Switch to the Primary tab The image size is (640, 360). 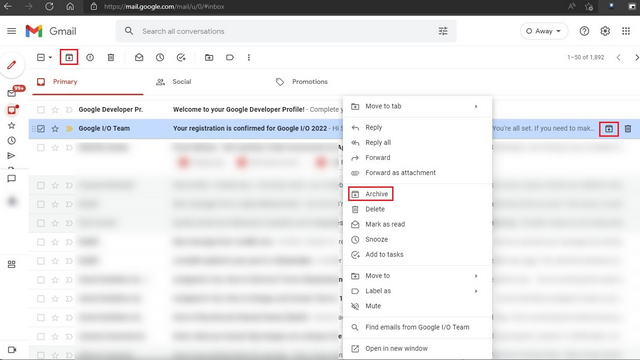click(x=88, y=82)
